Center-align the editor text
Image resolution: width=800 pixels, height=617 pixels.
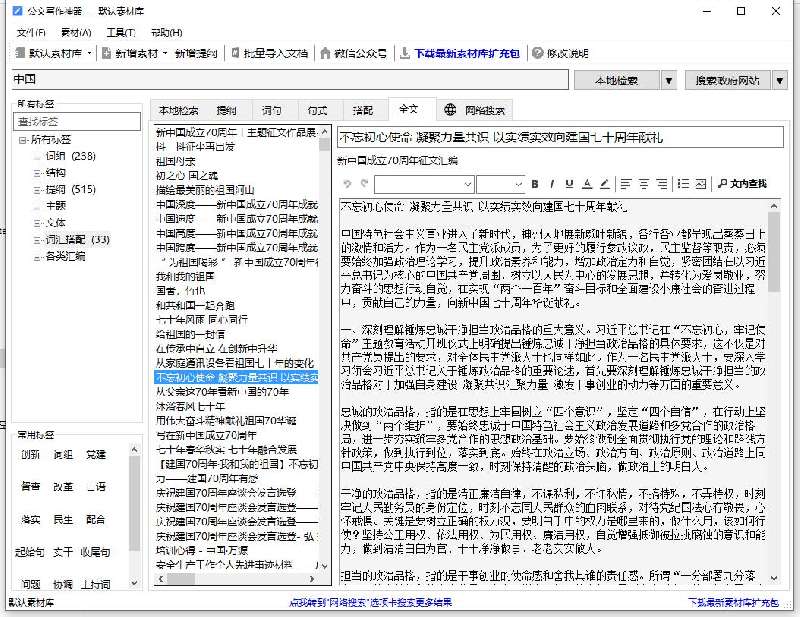click(644, 184)
